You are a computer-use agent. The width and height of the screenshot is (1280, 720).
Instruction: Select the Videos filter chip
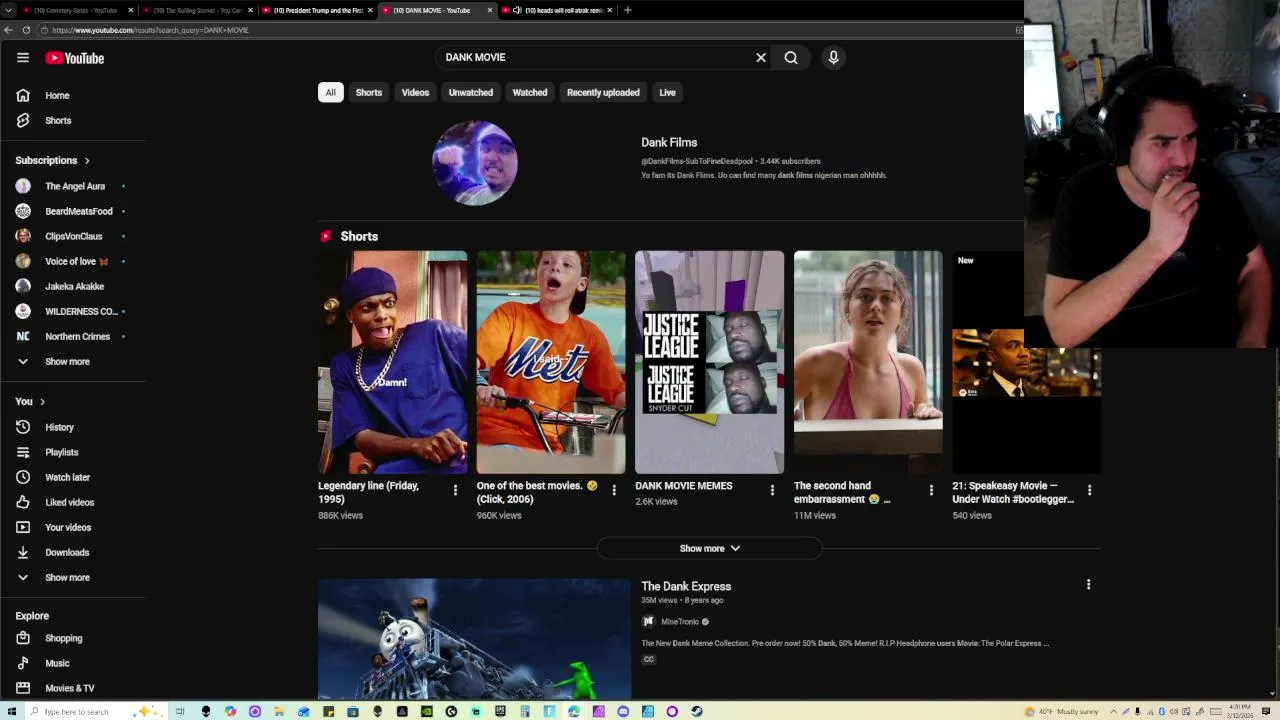pyautogui.click(x=415, y=92)
